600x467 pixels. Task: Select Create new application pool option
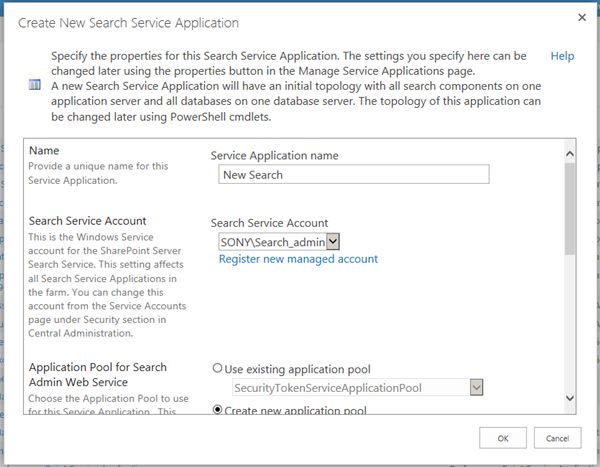tap(217, 410)
